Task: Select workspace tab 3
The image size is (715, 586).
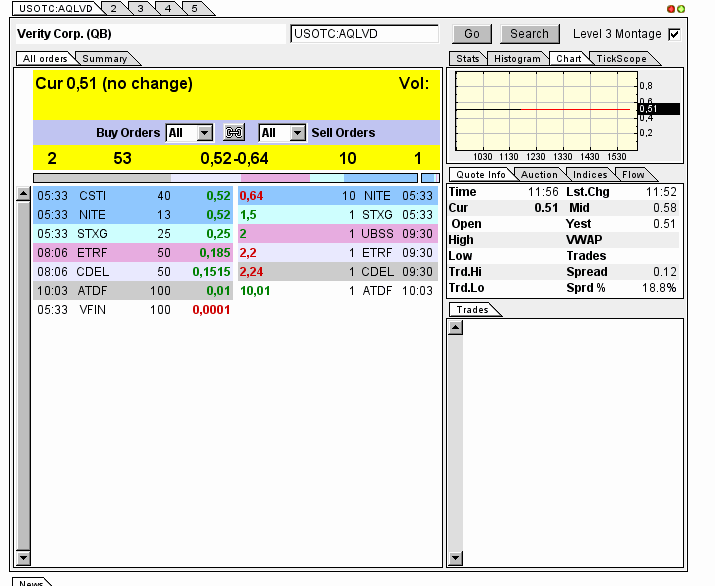Action: pos(140,8)
